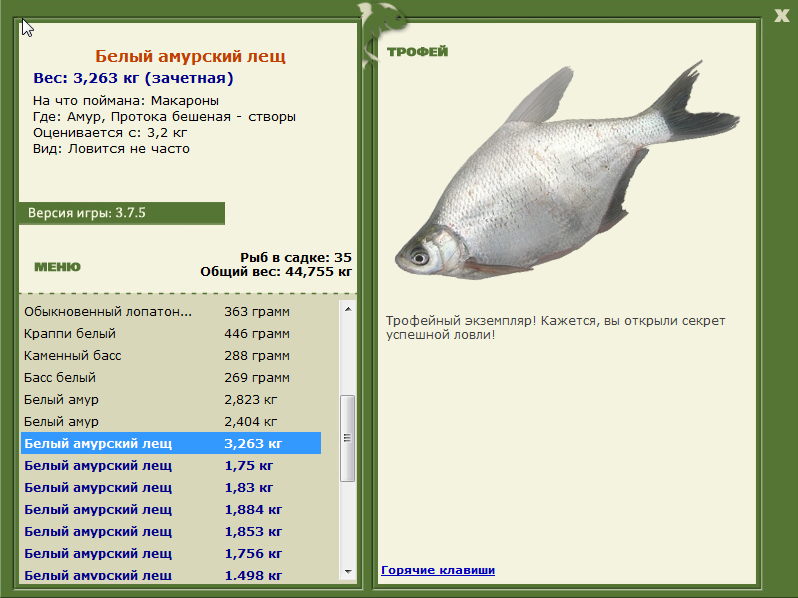Click the Оценивается с: 3,2 кг line
The image size is (798, 598).
click(x=110, y=133)
